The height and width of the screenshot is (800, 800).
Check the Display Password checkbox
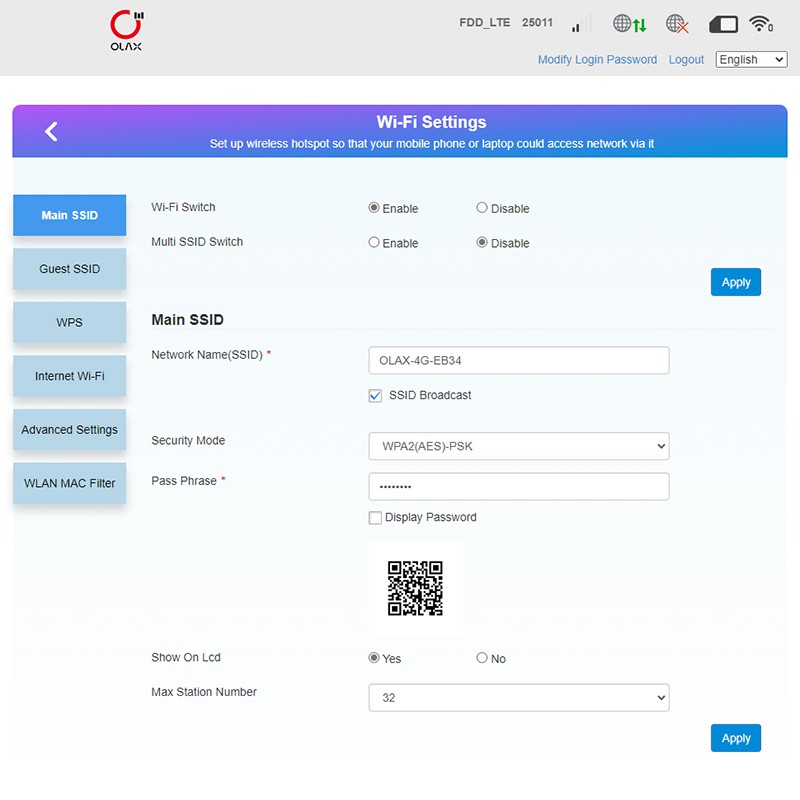pos(375,518)
